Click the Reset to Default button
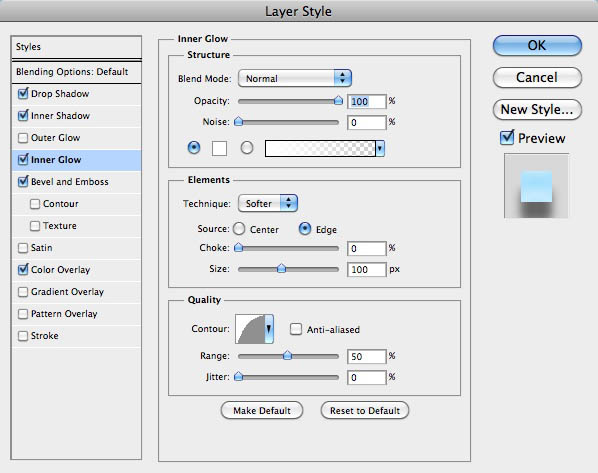This screenshot has height=473, width=598. [x=365, y=410]
